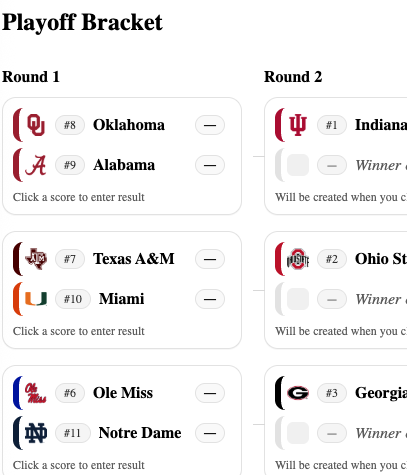Click the Ole Miss logo
Image resolution: width=407 pixels, height=475 pixels.
coord(36,393)
